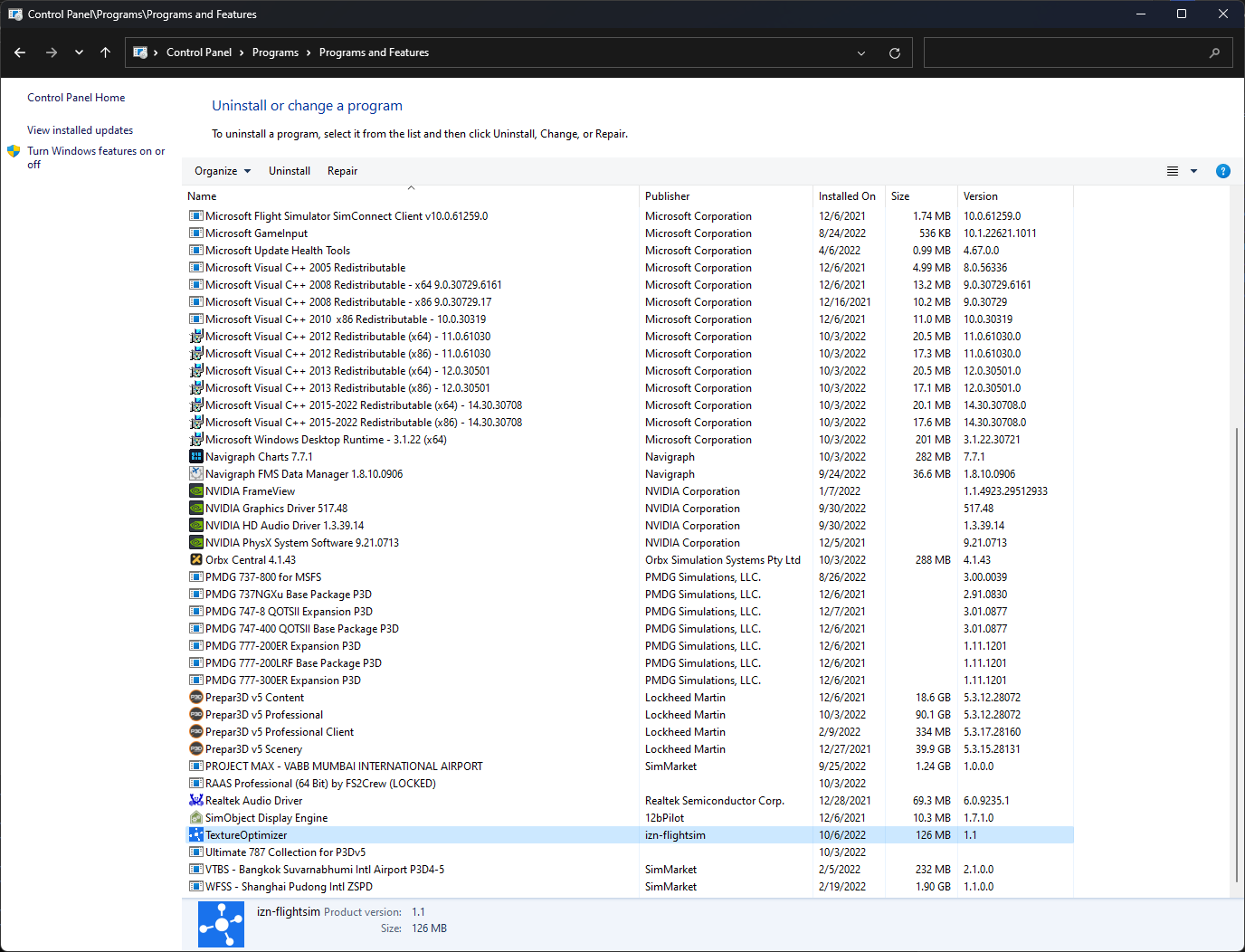
Task: Sort the list by Publisher column
Action: click(x=726, y=196)
